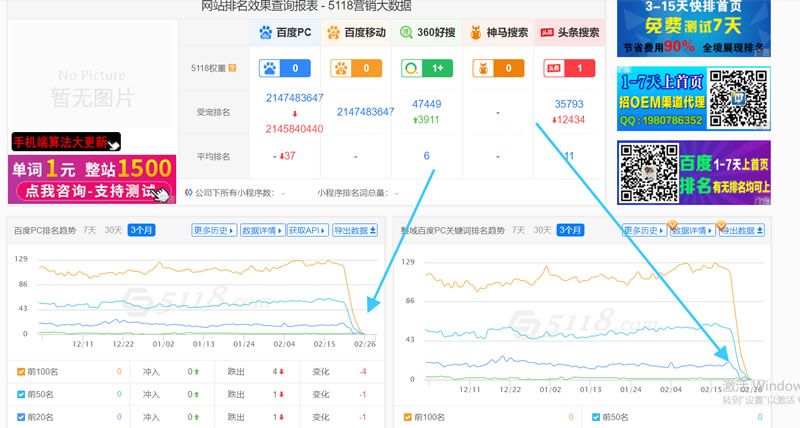800x428 pixels.
Task: Click 360好搜 受宠排名 value 47449
Action: [427, 104]
